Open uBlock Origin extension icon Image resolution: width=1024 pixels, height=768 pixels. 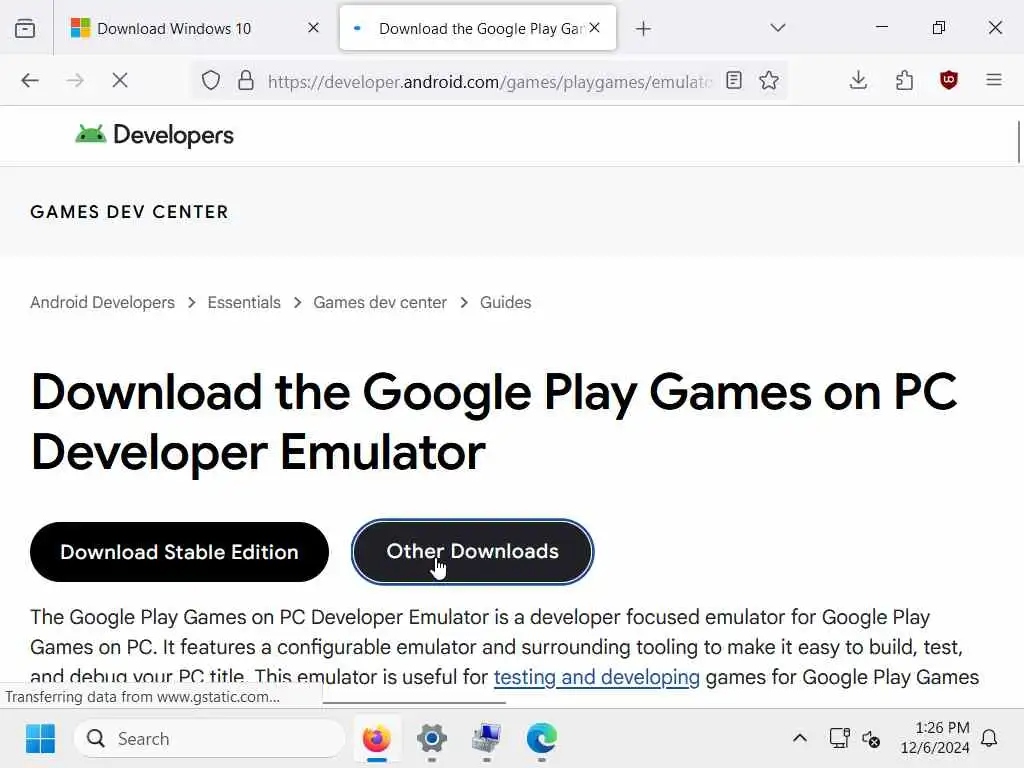pos(949,80)
